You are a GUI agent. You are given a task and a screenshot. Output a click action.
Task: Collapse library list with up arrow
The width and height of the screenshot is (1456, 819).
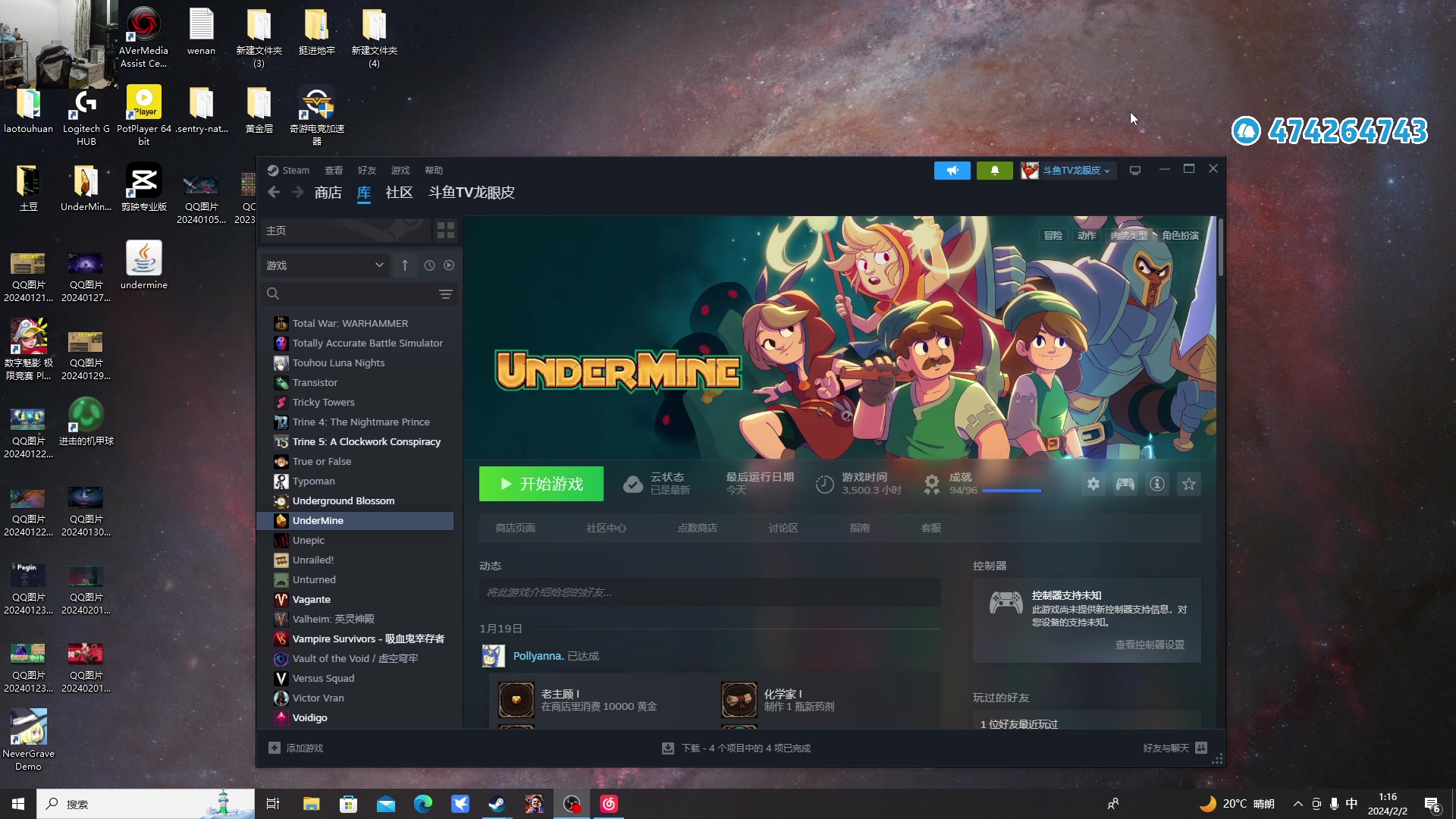tap(405, 265)
